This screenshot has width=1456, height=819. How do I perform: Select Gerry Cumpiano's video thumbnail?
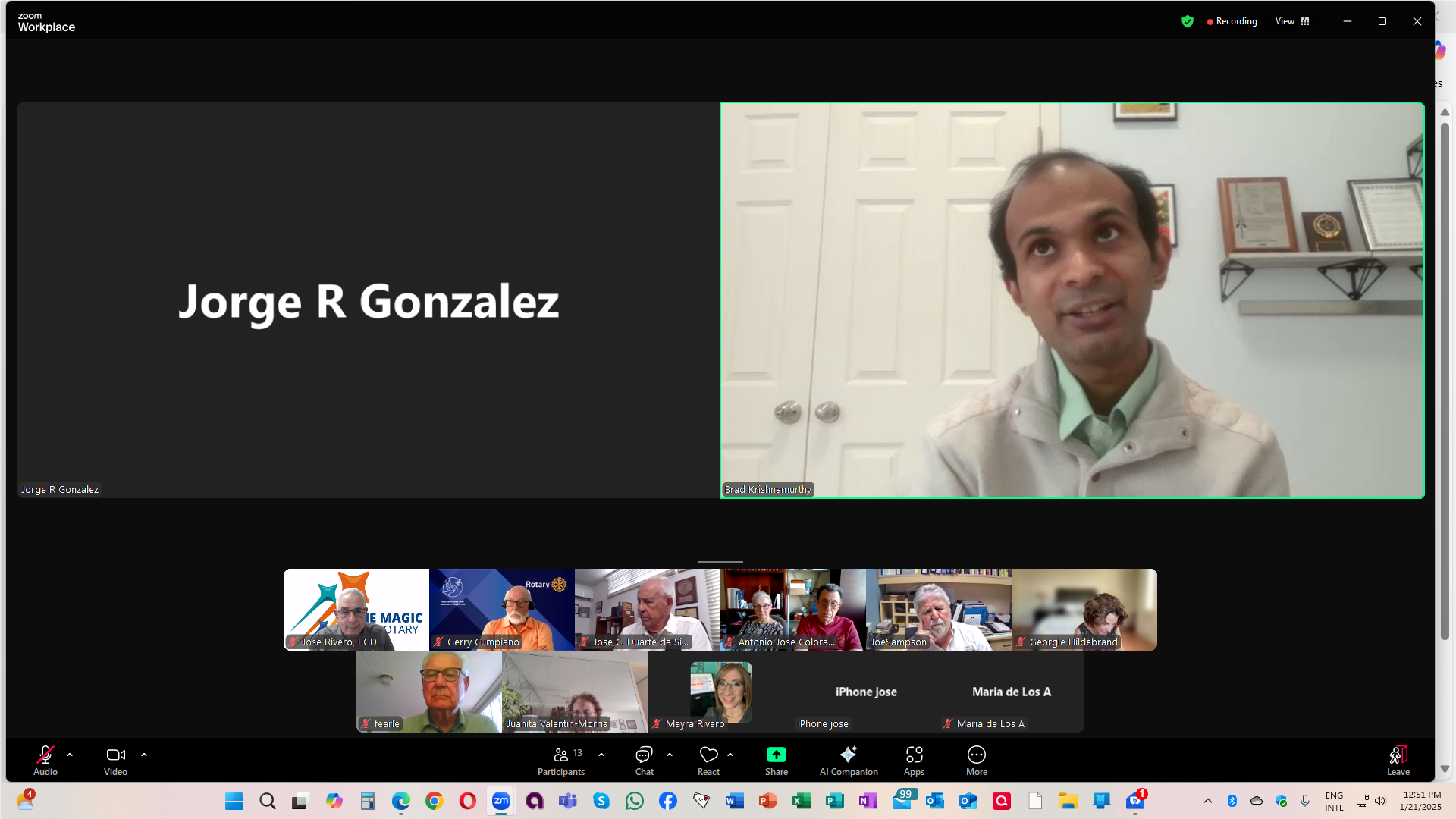tap(501, 609)
